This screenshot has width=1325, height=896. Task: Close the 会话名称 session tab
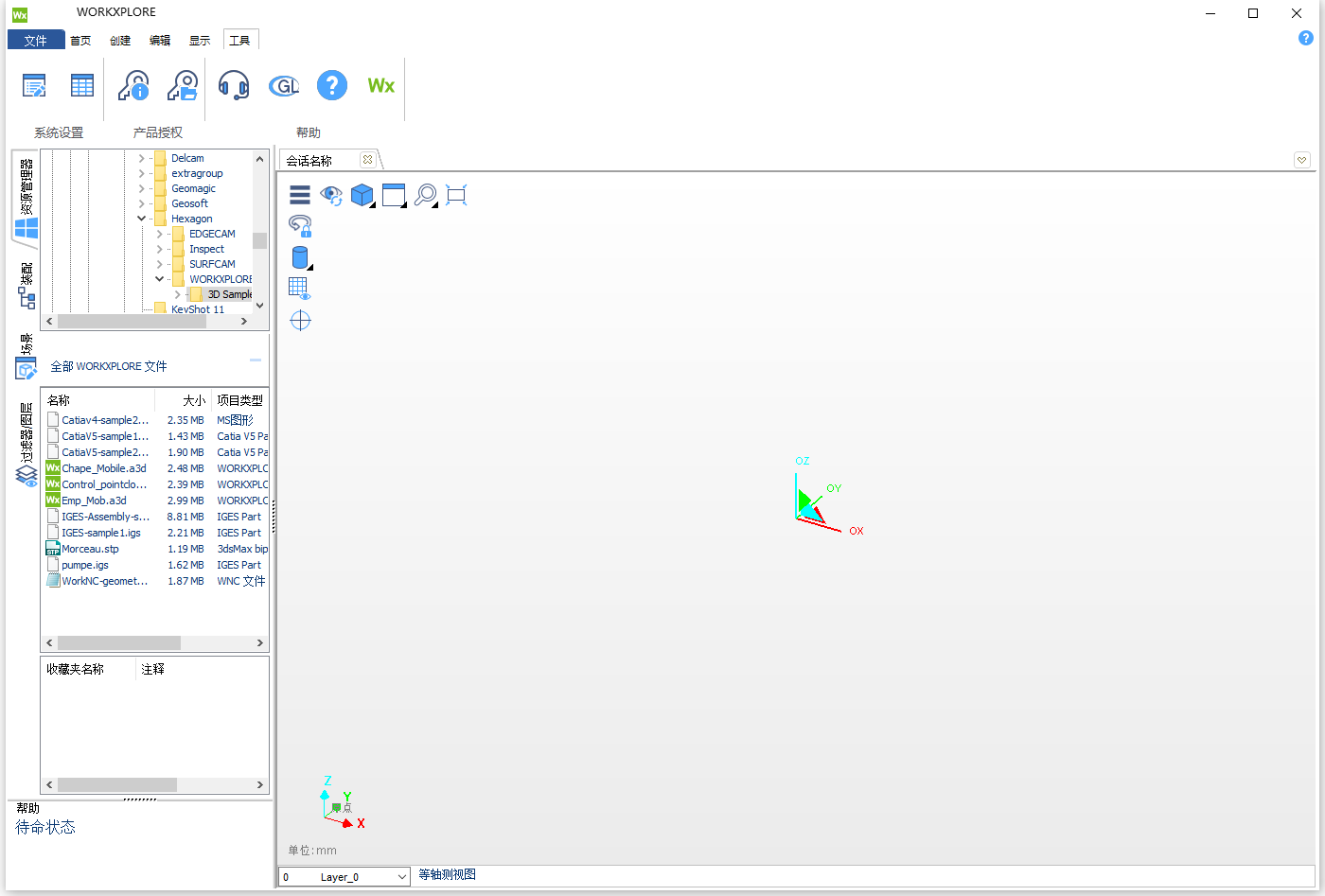click(x=367, y=160)
